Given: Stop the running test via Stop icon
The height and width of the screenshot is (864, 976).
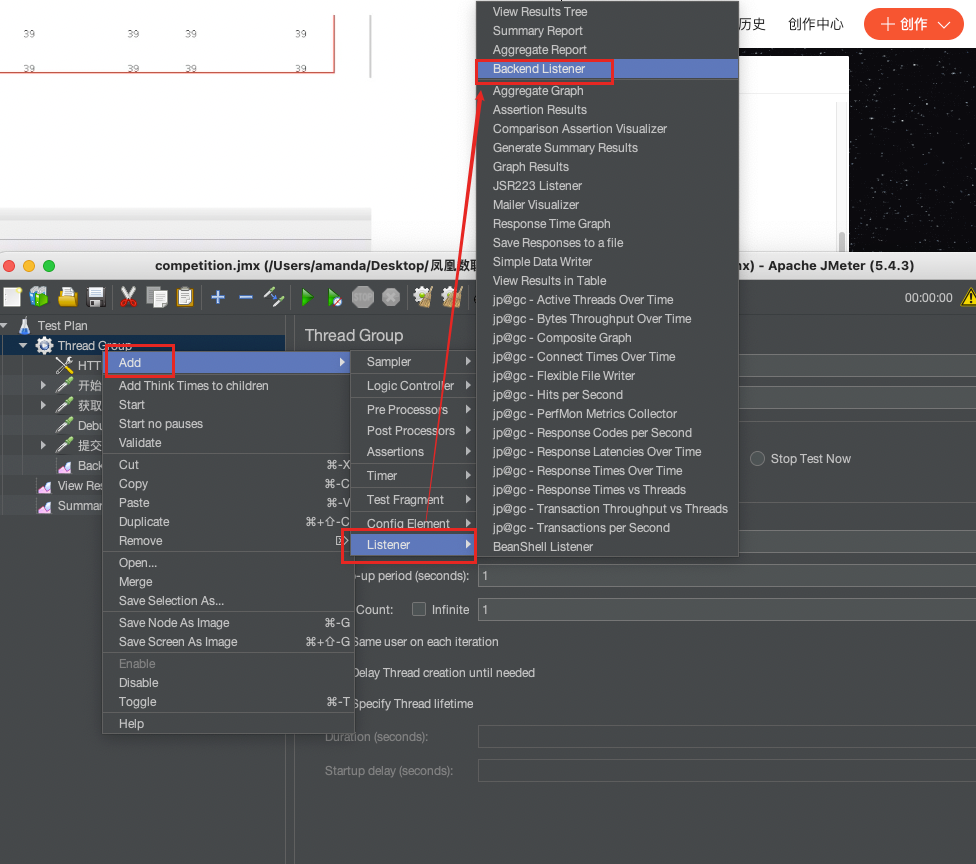Looking at the screenshot, I should [361, 297].
